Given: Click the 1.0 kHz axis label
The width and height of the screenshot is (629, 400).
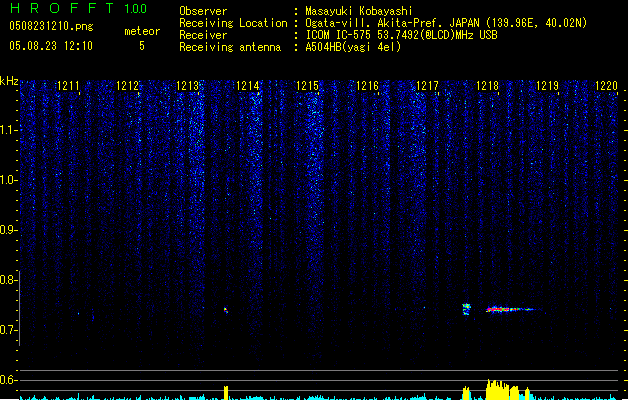Looking at the screenshot, I should (8, 180).
